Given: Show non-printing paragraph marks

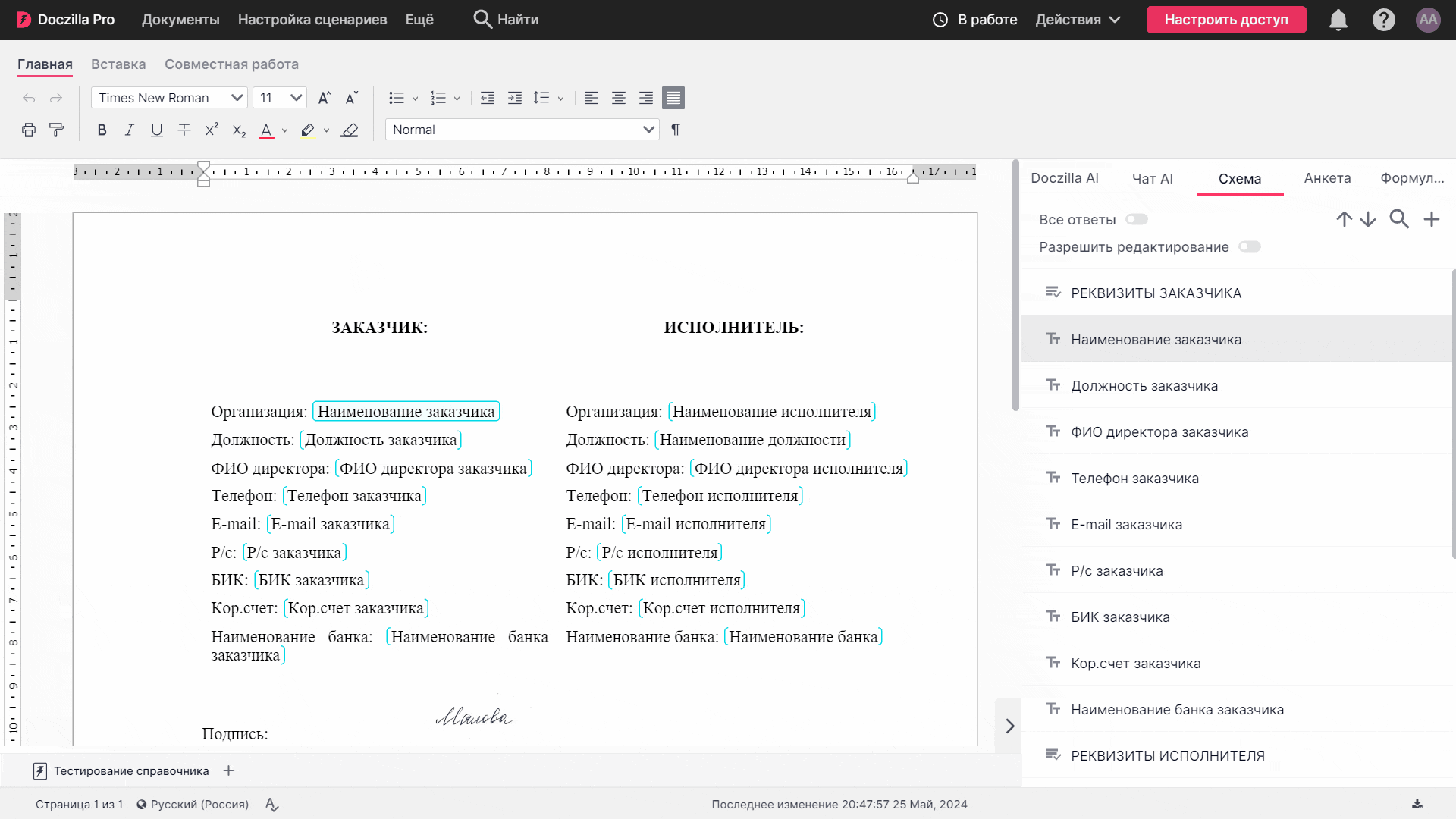Looking at the screenshot, I should (x=676, y=130).
